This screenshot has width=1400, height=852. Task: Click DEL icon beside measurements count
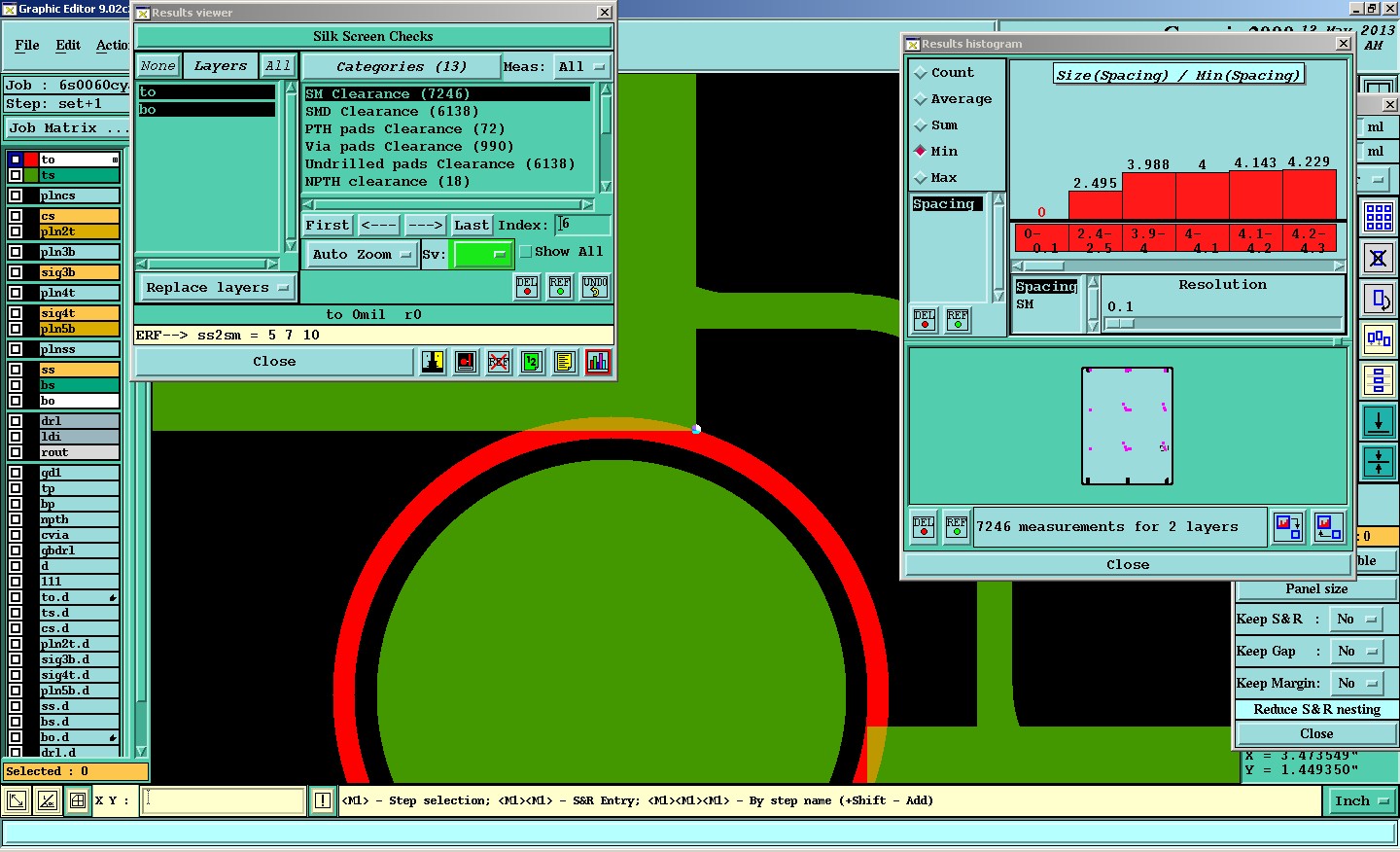pyautogui.click(x=924, y=526)
